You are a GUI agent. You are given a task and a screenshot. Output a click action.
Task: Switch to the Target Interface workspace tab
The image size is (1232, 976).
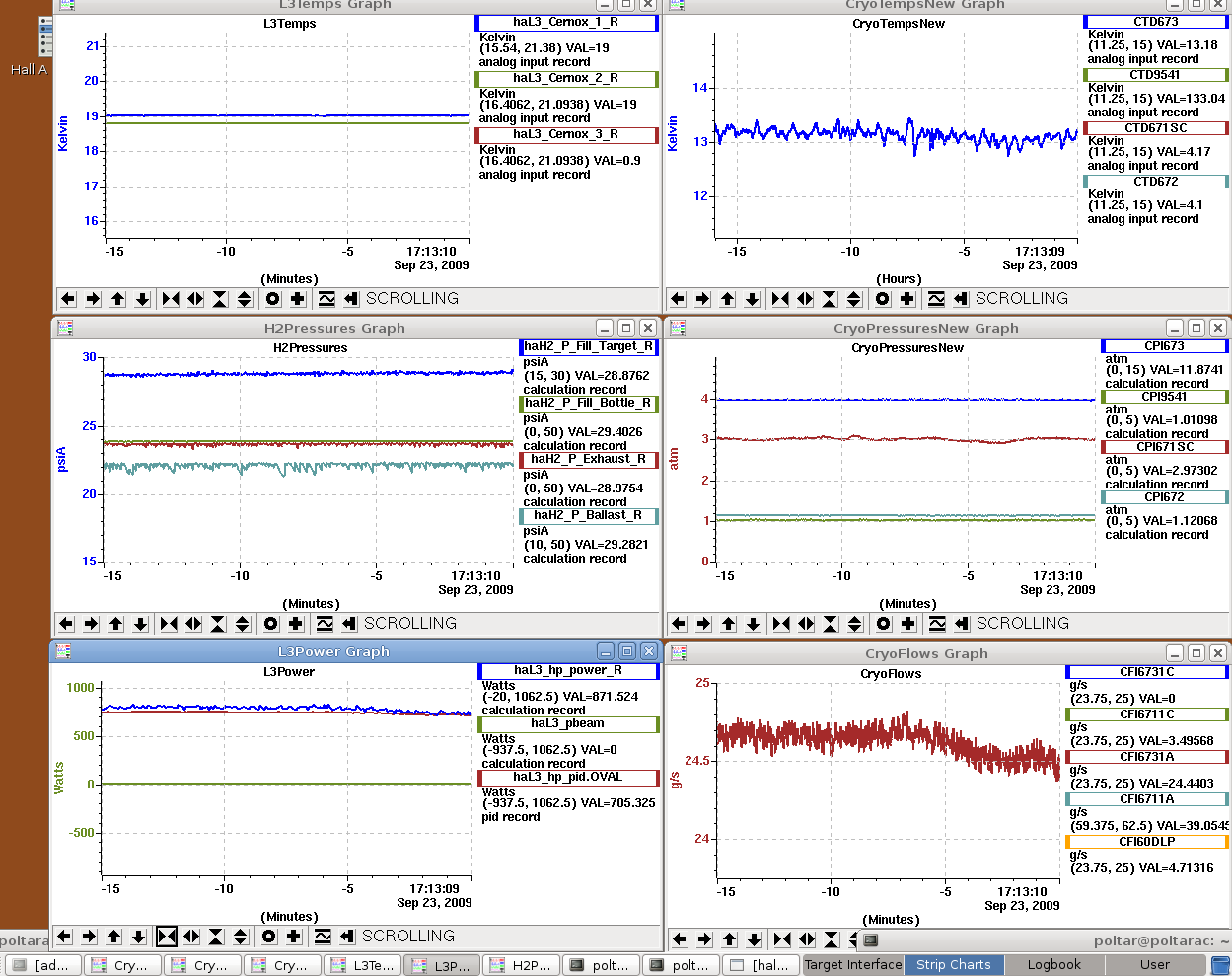pyautogui.click(x=853, y=965)
